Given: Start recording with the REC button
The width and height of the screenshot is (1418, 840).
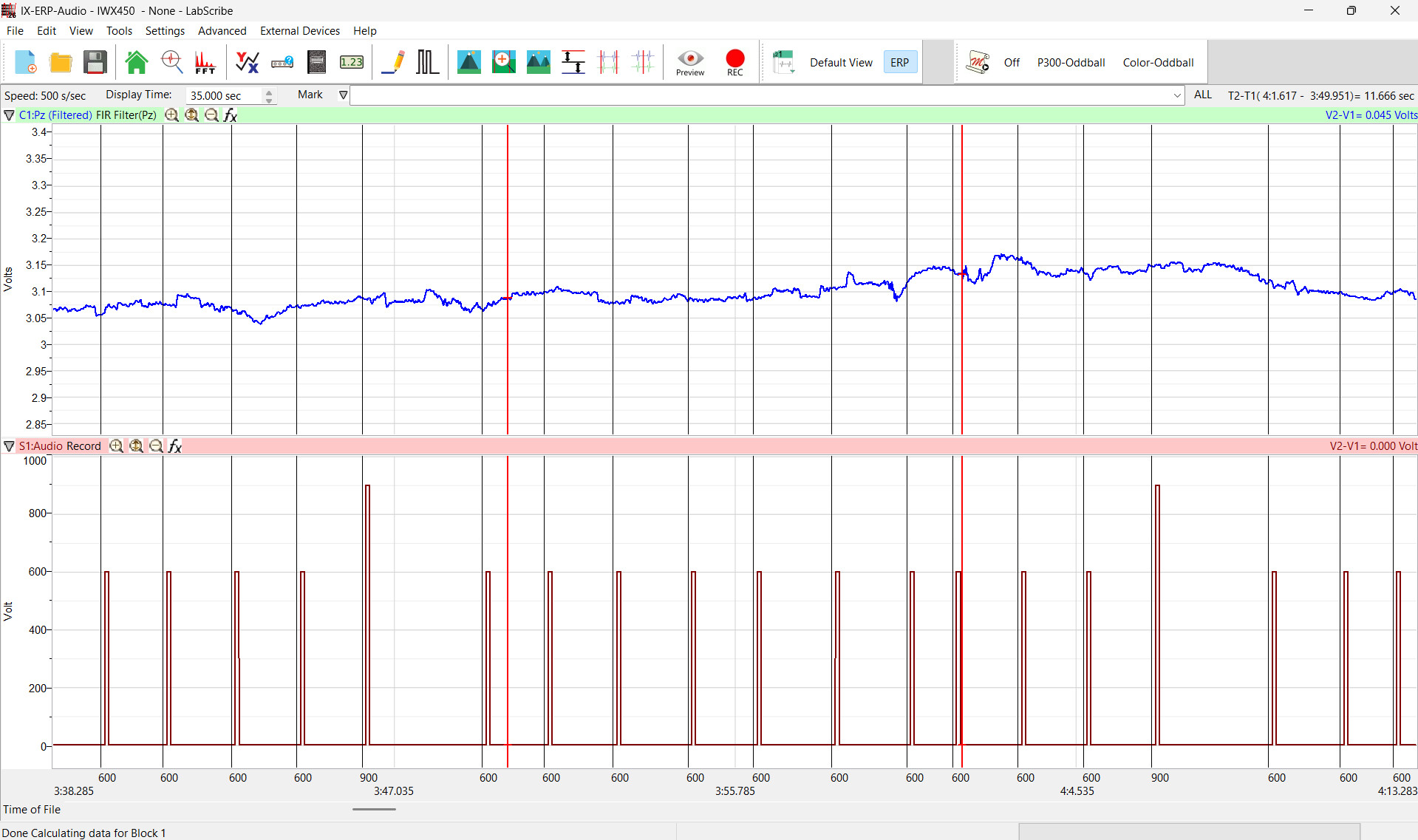Looking at the screenshot, I should tap(735, 63).
